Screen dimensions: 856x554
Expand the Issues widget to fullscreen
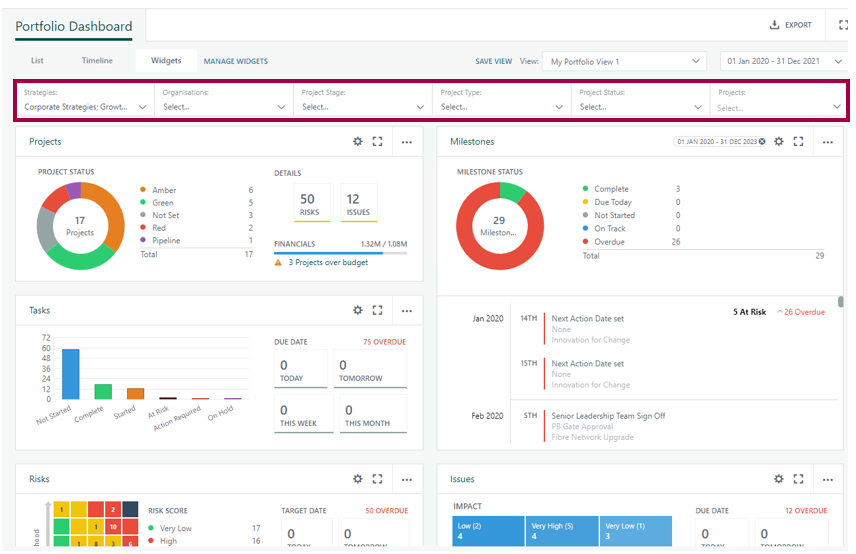799,479
